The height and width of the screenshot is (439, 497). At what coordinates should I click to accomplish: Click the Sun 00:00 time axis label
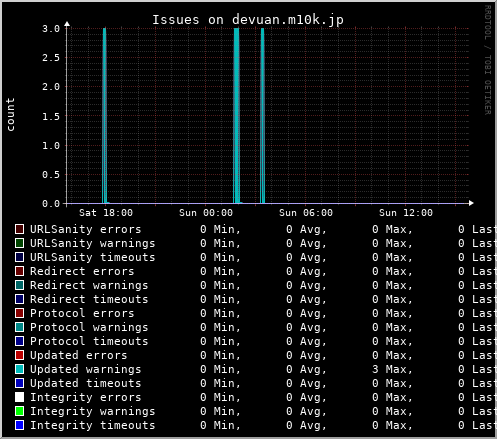pyautogui.click(x=206, y=213)
